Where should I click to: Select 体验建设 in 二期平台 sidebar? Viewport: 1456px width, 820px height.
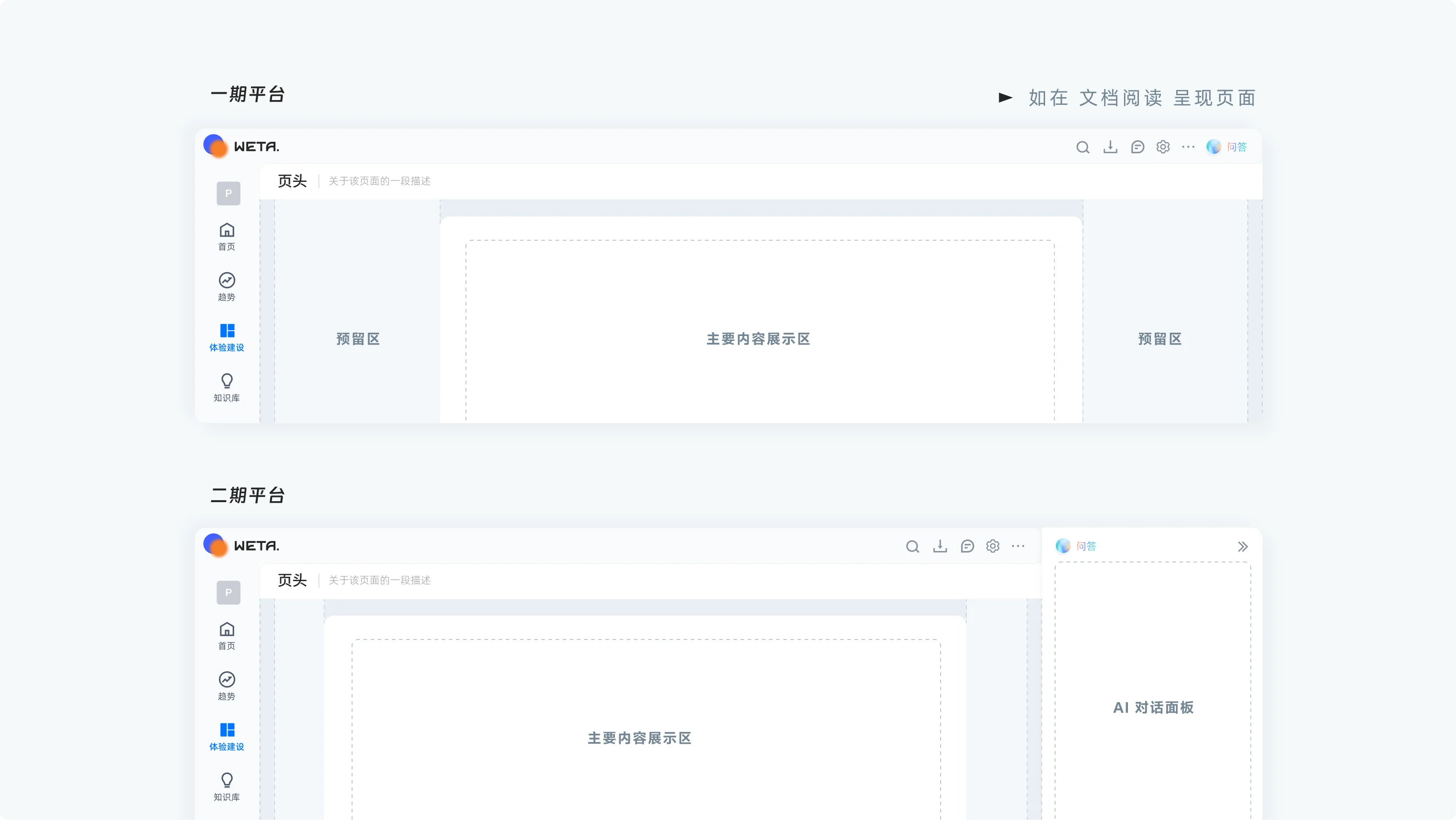point(227,737)
